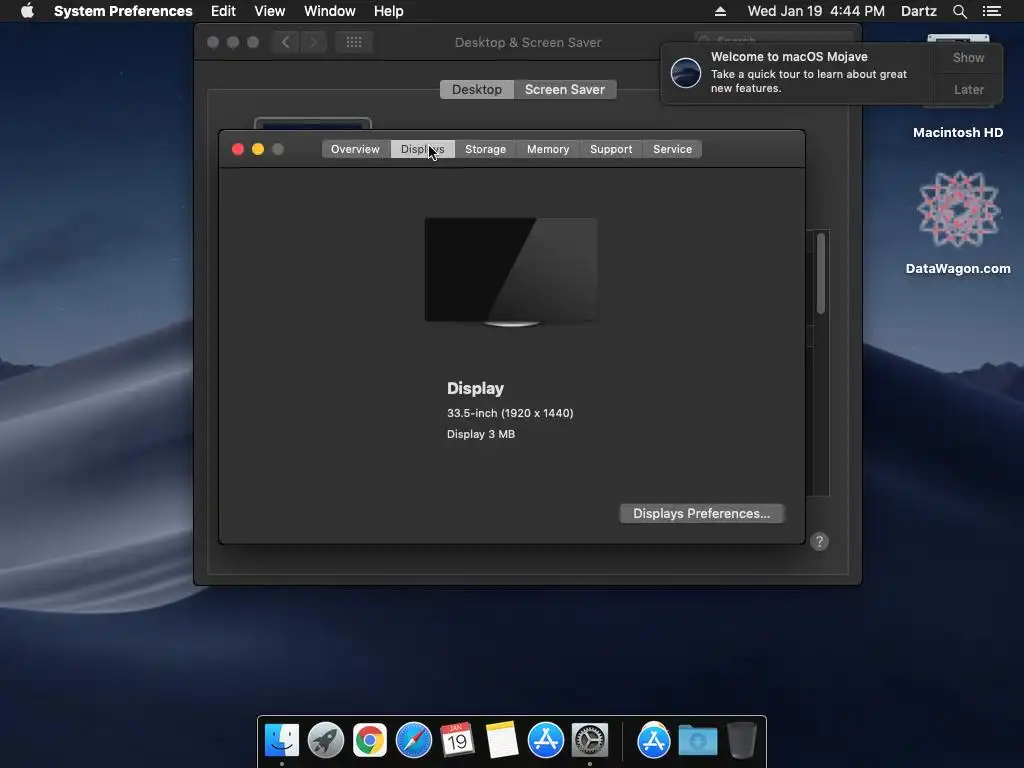Open the Apple menu
1024x768 pixels.
point(27,11)
